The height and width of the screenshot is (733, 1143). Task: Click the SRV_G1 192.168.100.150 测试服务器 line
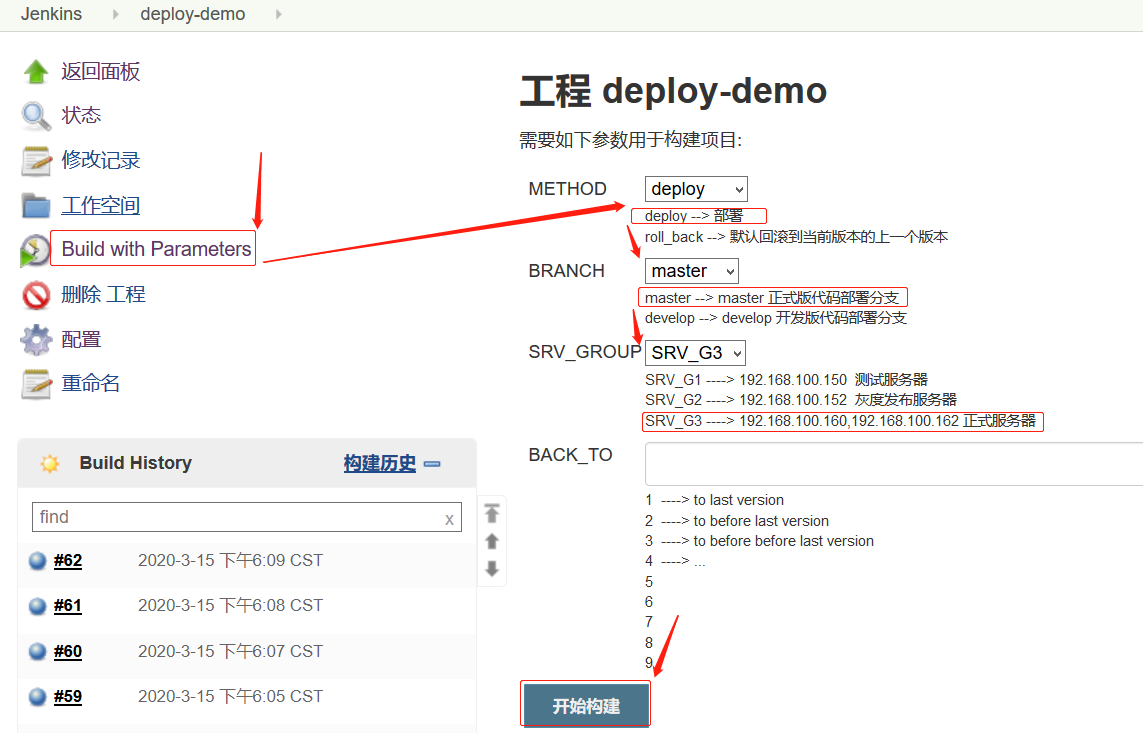pos(787,380)
